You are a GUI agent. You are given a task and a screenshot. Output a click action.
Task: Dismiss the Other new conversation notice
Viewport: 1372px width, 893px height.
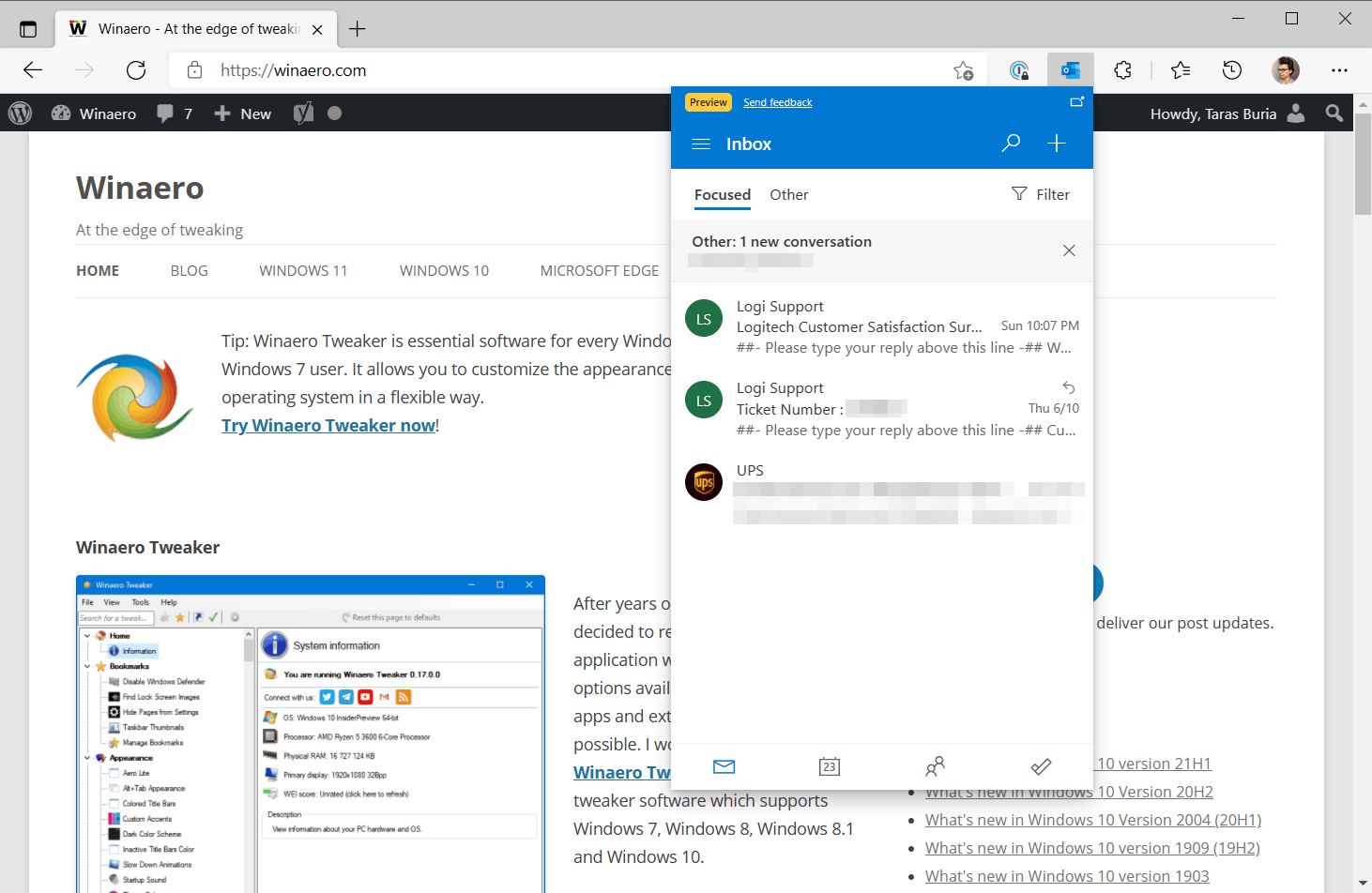pos(1069,250)
